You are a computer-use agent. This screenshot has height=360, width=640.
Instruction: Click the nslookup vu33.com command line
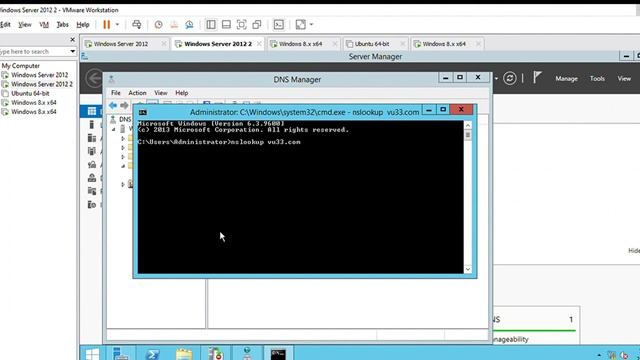pyautogui.click(x=219, y=142)
